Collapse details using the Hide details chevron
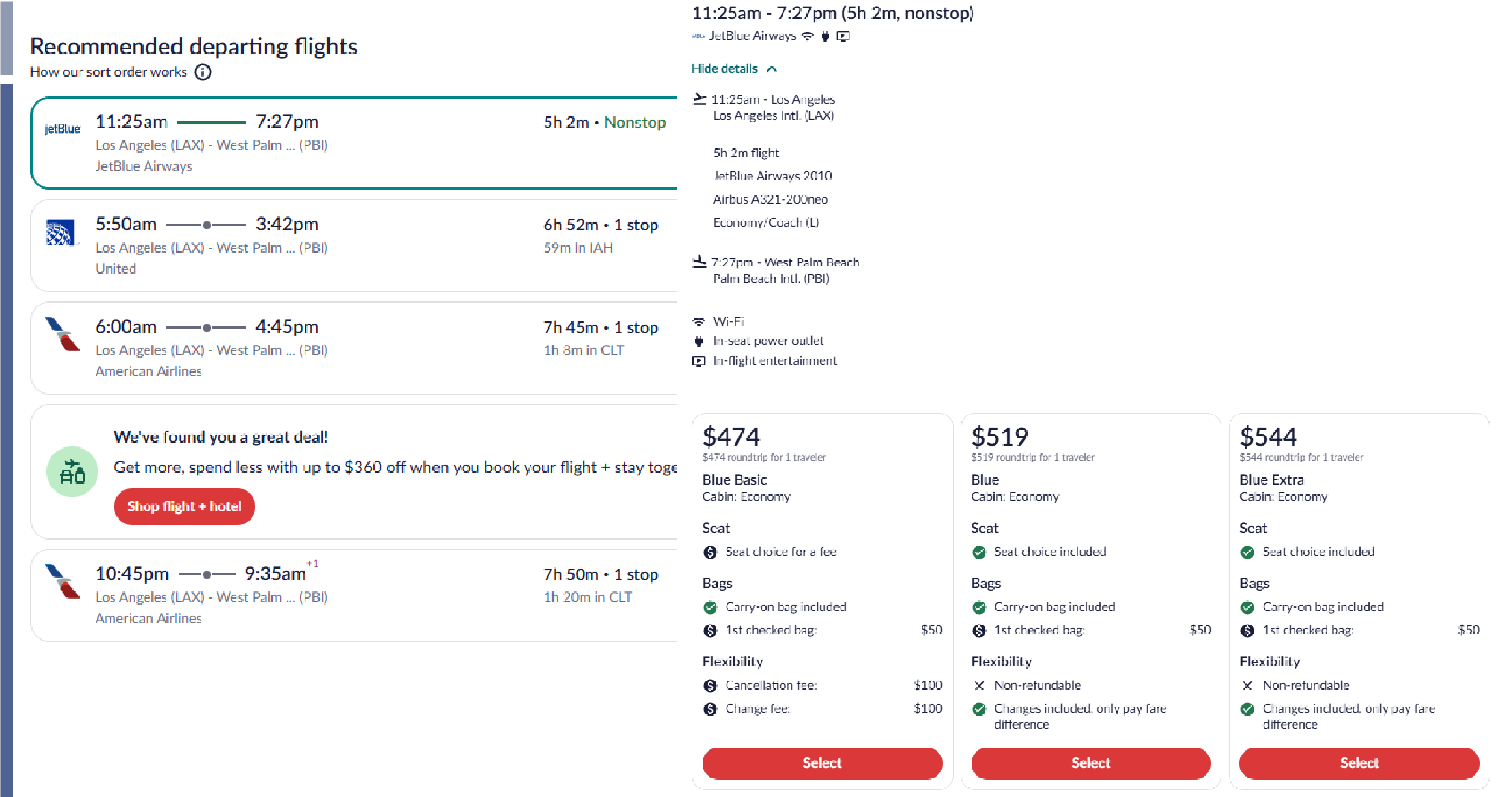Image resolution: width=1512 pixels, height=797 pixels. click(735, 68)
